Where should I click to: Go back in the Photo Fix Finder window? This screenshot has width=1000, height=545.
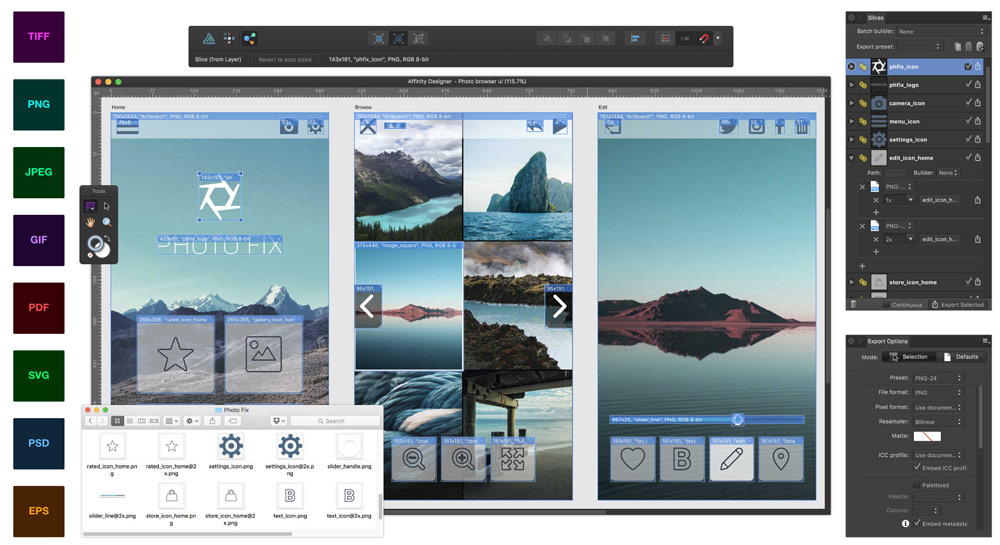(x=91, y=421)
